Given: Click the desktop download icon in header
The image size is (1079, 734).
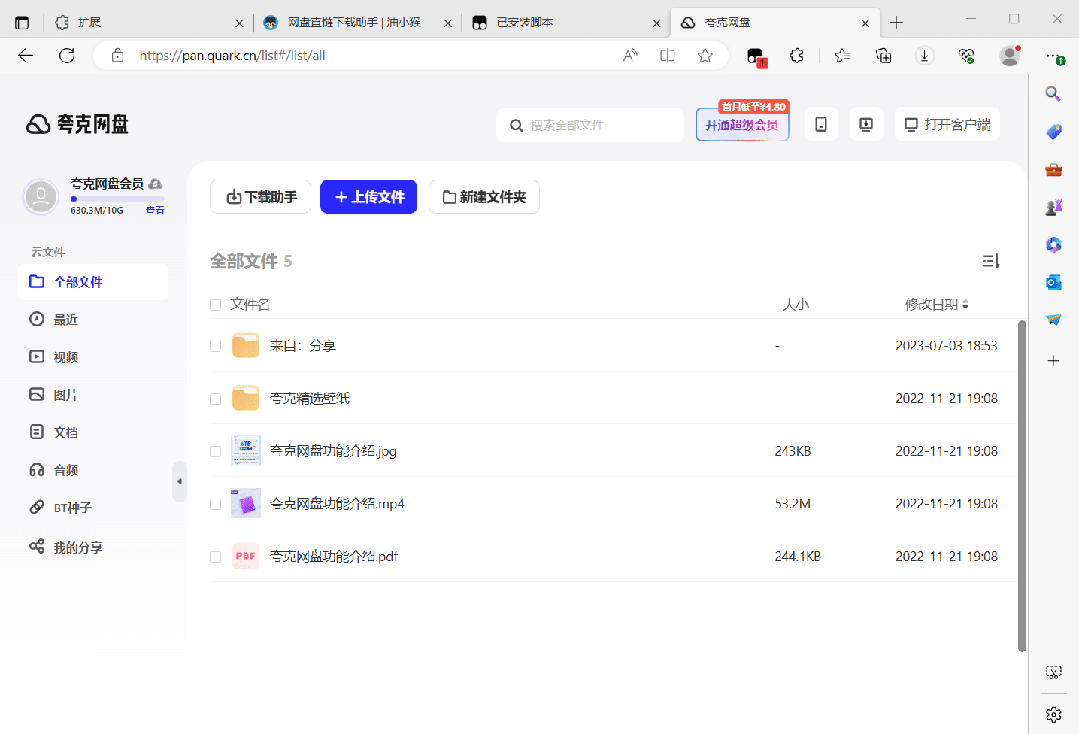Looking at the screenshot, I should tap(866, 125).
